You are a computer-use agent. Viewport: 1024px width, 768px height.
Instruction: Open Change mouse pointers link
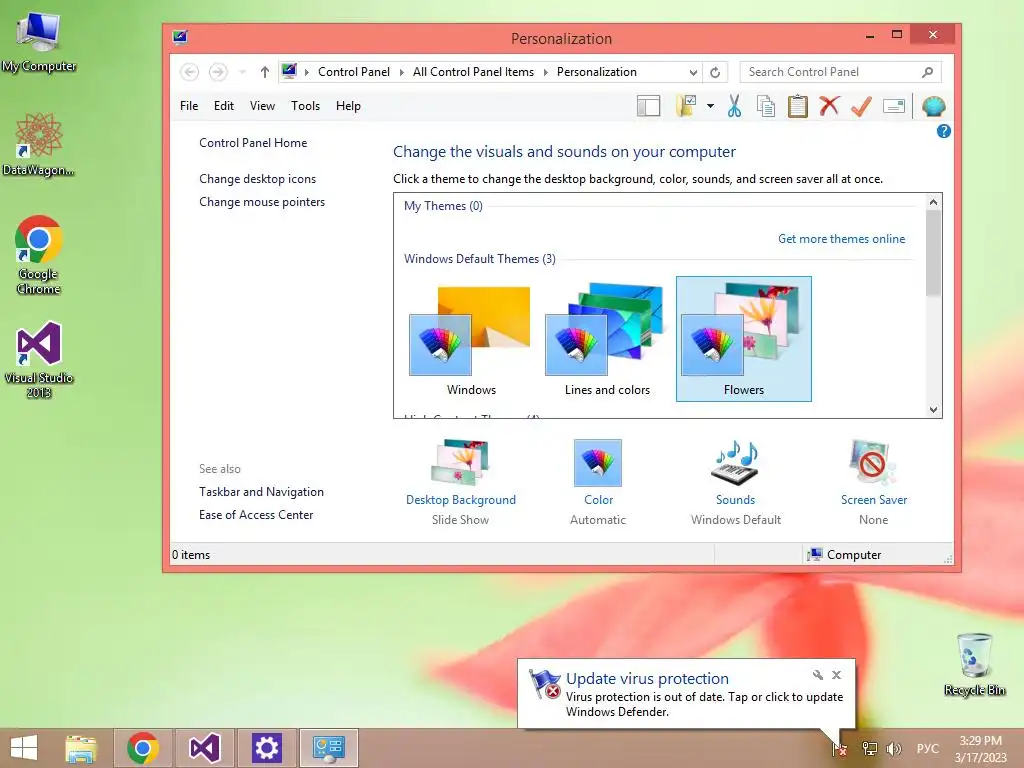click(x=262, y=202)
